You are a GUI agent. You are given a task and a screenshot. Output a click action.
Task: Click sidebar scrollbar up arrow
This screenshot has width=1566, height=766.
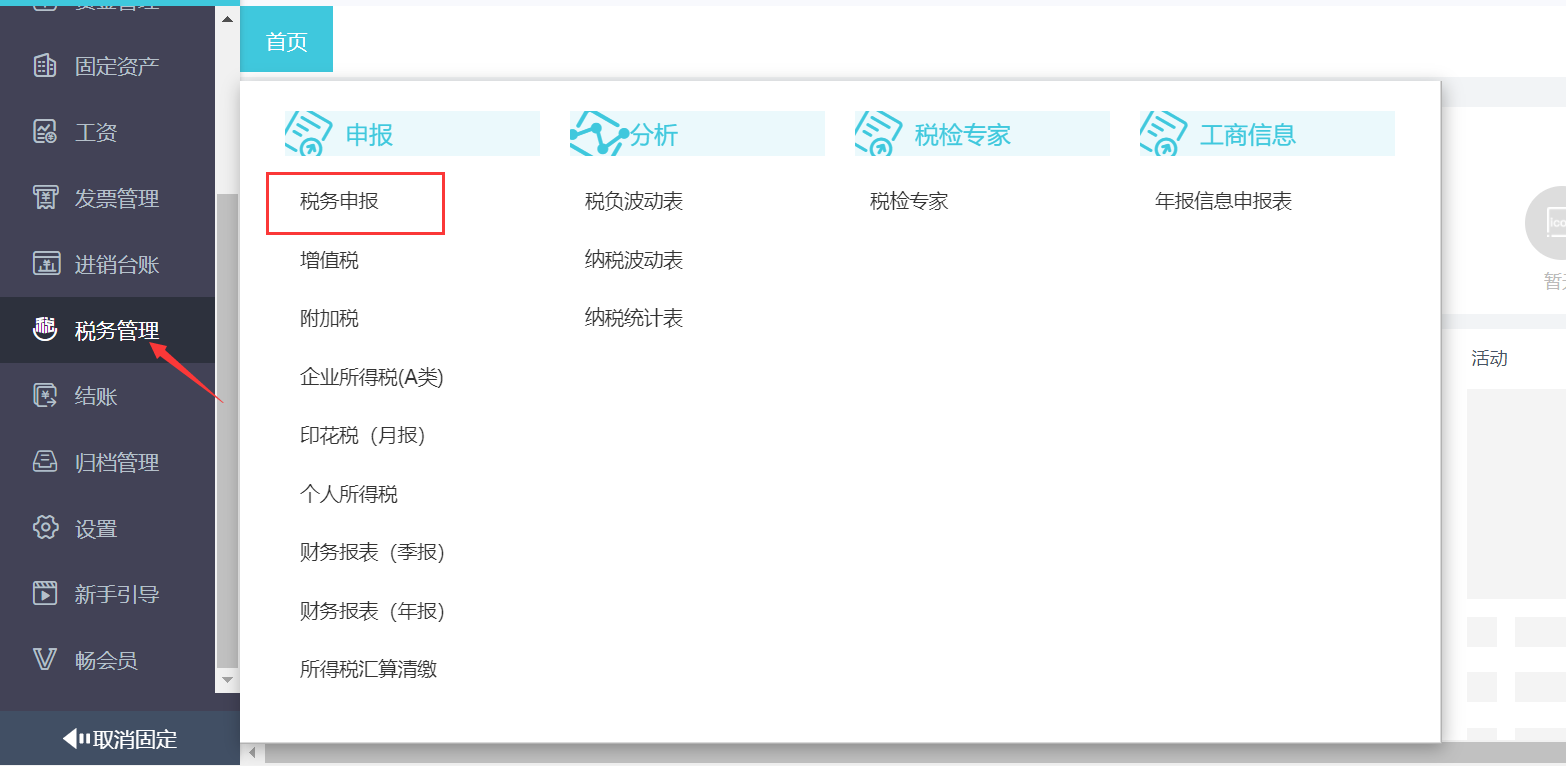pyautogui.click(x=227, y=19)
